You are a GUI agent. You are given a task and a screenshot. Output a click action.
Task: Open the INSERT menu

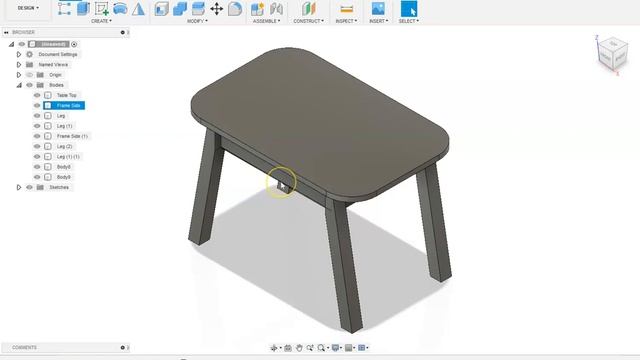click(378, 21)
